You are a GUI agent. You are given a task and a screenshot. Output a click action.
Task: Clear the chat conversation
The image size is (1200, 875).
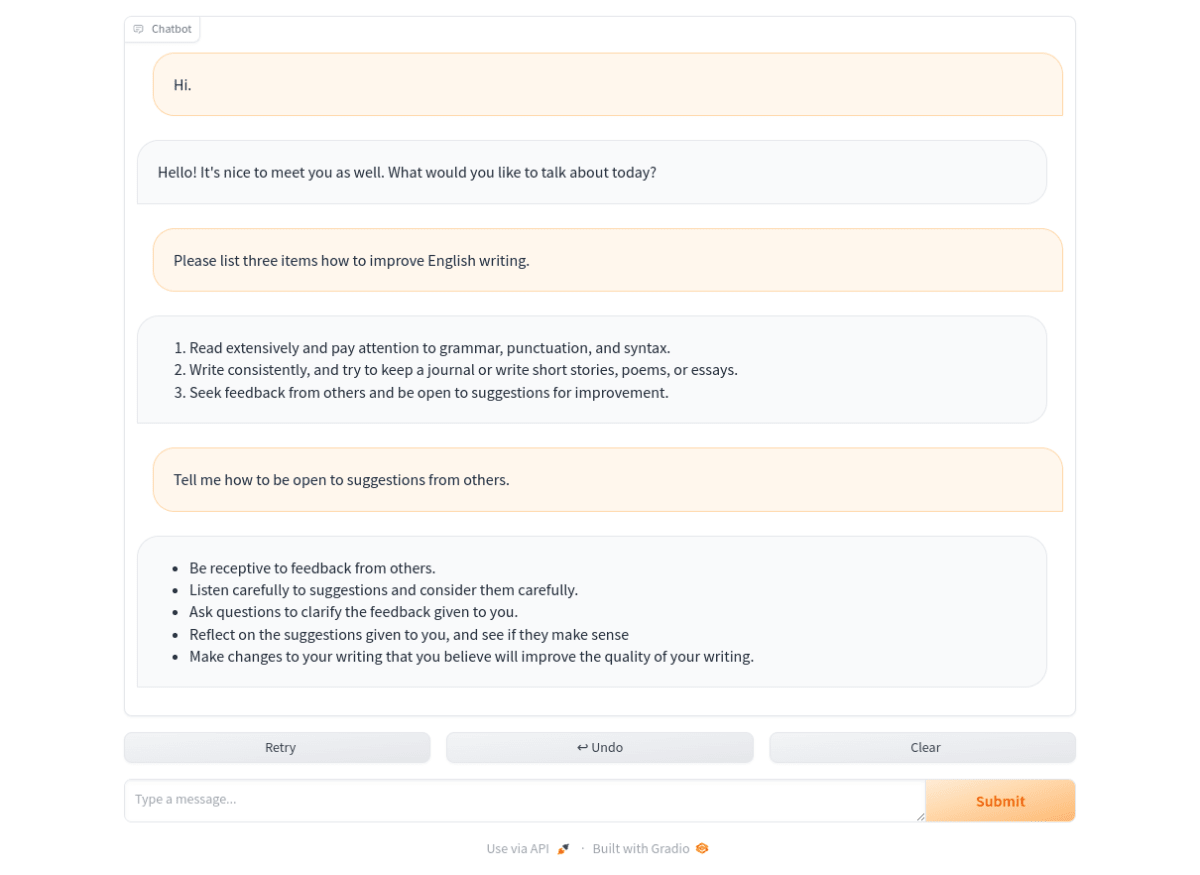click(922, 747)
